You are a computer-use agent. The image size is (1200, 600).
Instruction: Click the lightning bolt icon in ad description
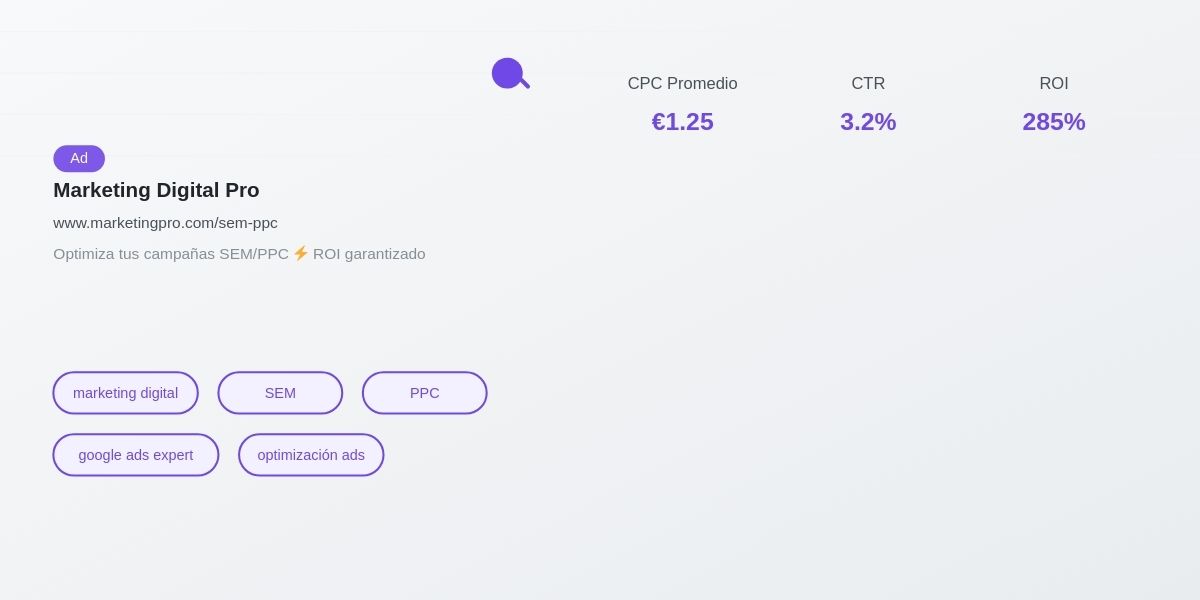[301, 253]
